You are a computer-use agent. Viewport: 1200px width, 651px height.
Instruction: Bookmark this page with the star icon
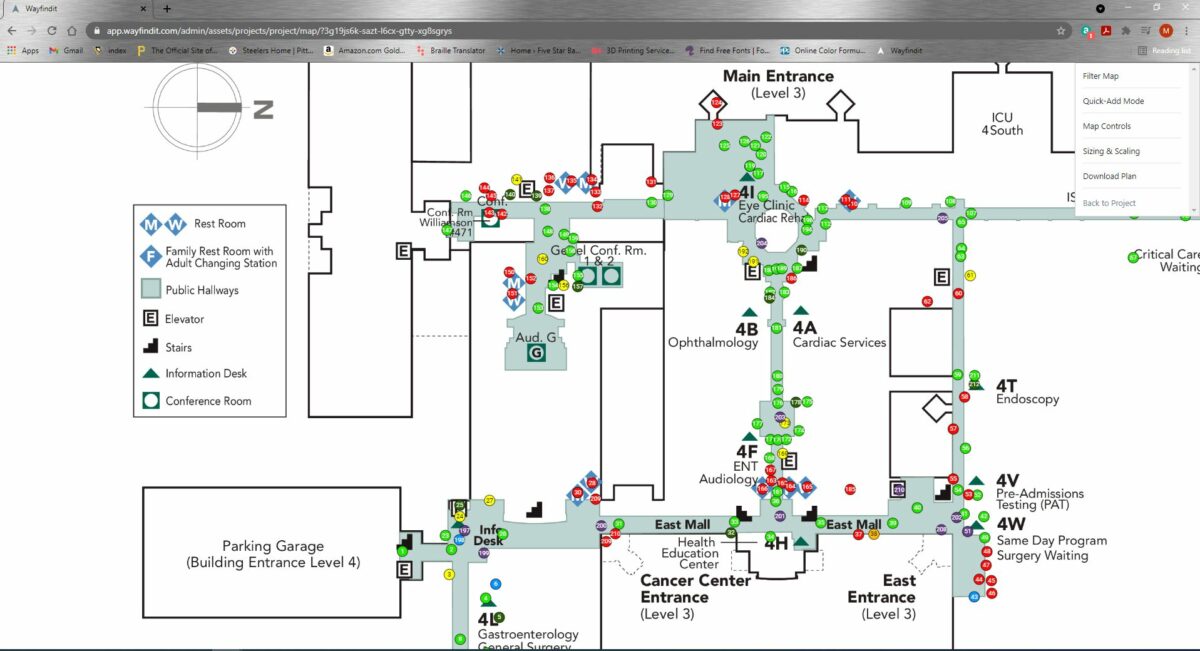point(1061,31)
